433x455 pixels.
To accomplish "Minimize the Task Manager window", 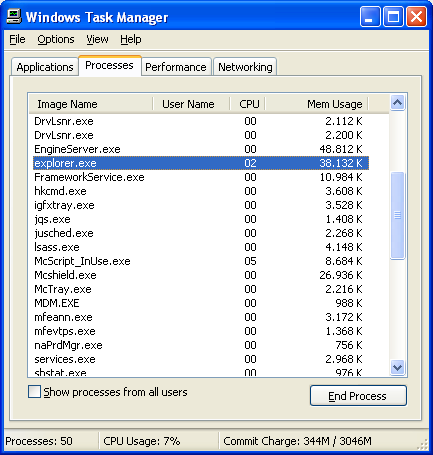I will pyautogui.click(x=370, y=16).
